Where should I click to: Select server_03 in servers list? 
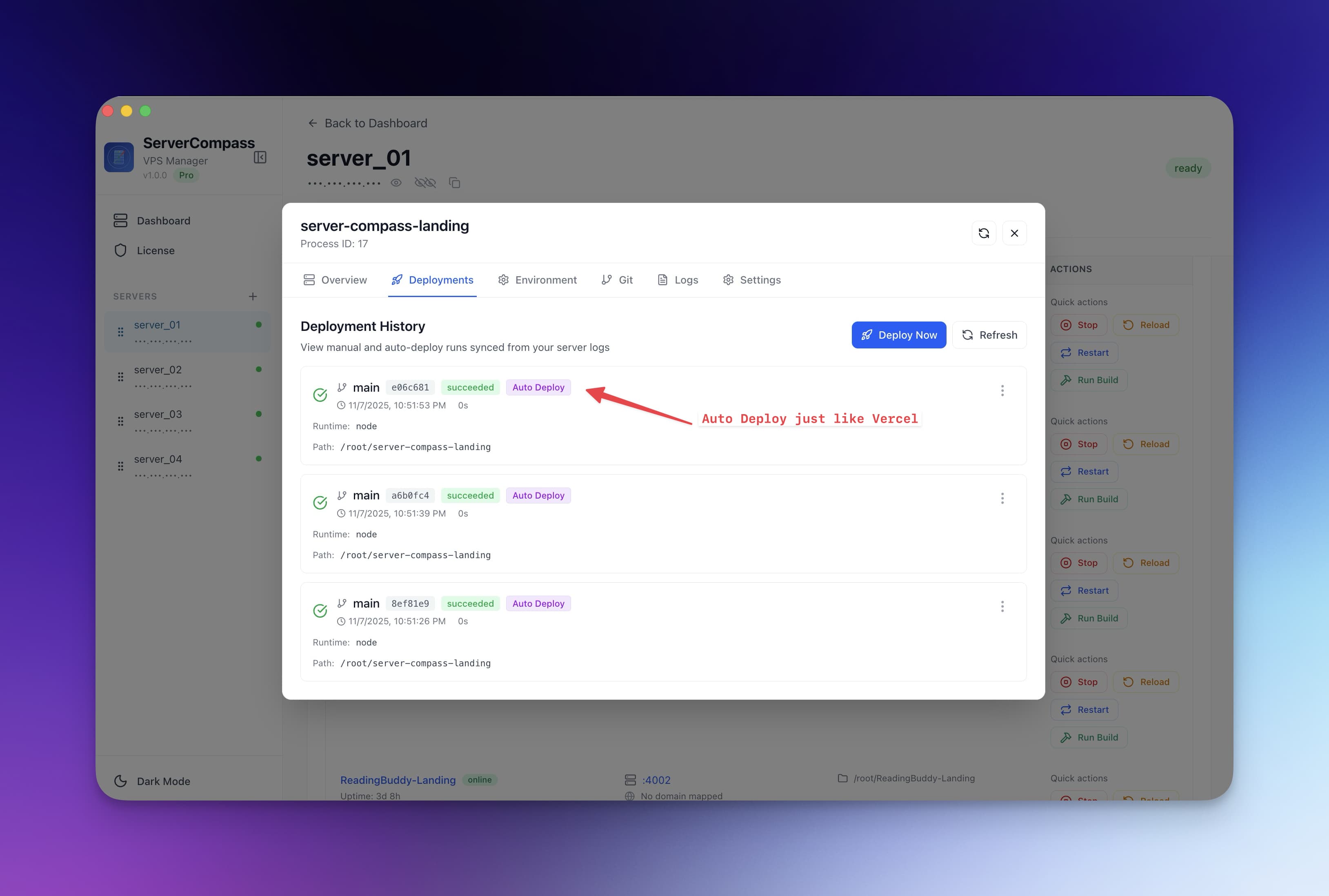pos(158,414)
